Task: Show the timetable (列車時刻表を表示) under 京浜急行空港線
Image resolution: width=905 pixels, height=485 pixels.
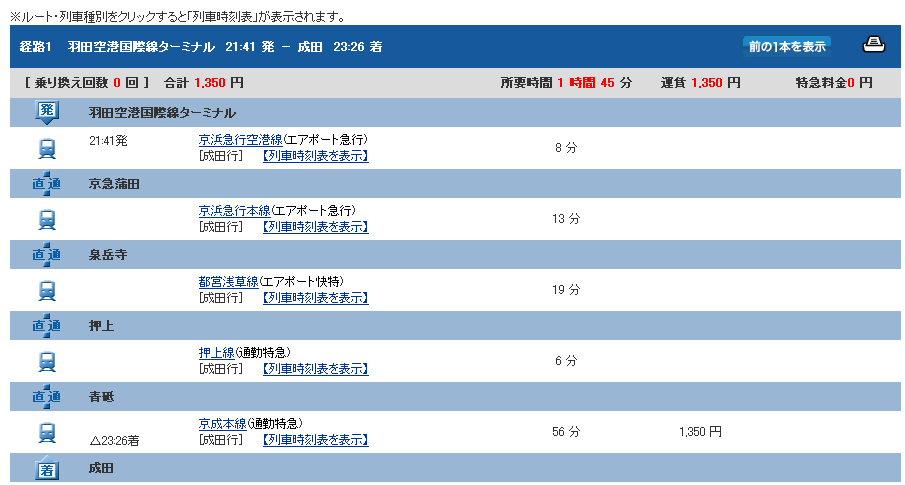Action: click(315, 156)
